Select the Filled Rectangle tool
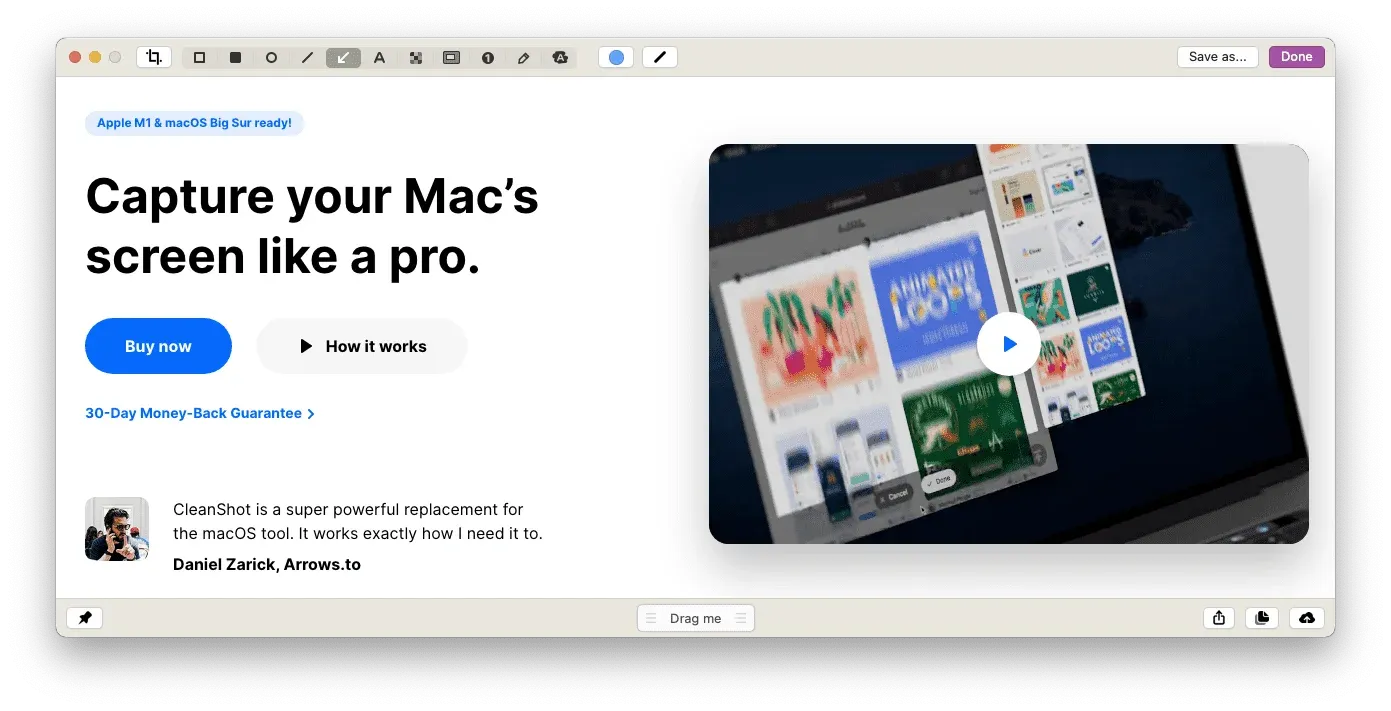The image size is (1391, 711). (235, 58)
